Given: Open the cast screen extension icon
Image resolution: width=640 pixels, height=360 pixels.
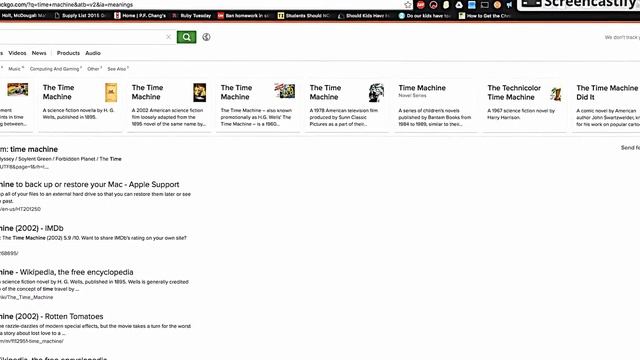Looking at the screenshot, I should 484,5.
